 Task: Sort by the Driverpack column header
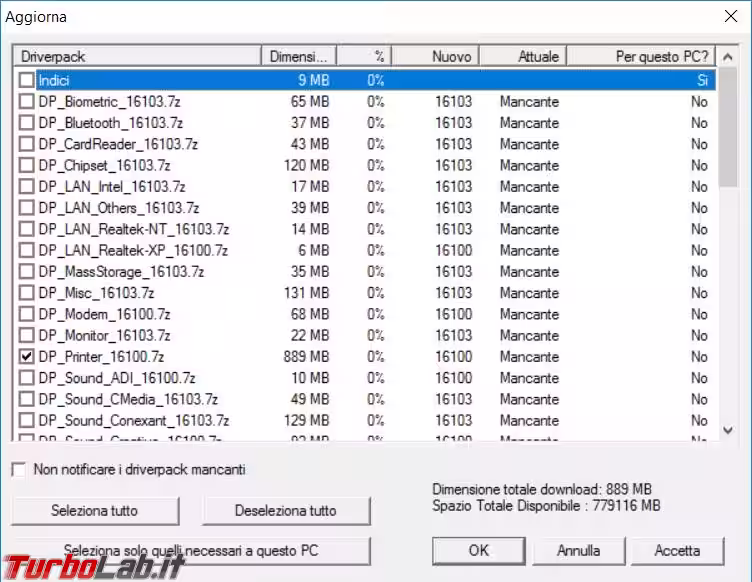(136, 57)
